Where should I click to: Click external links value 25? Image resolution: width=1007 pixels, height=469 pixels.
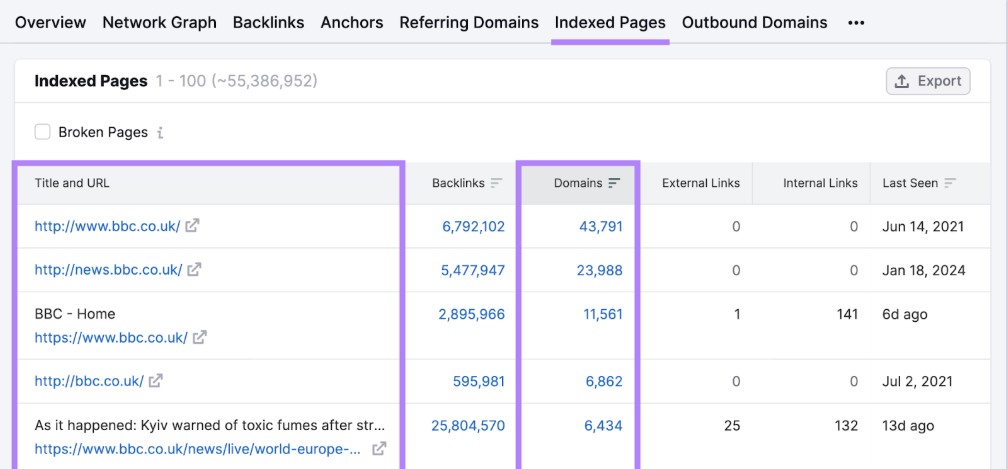pos(732,425)
